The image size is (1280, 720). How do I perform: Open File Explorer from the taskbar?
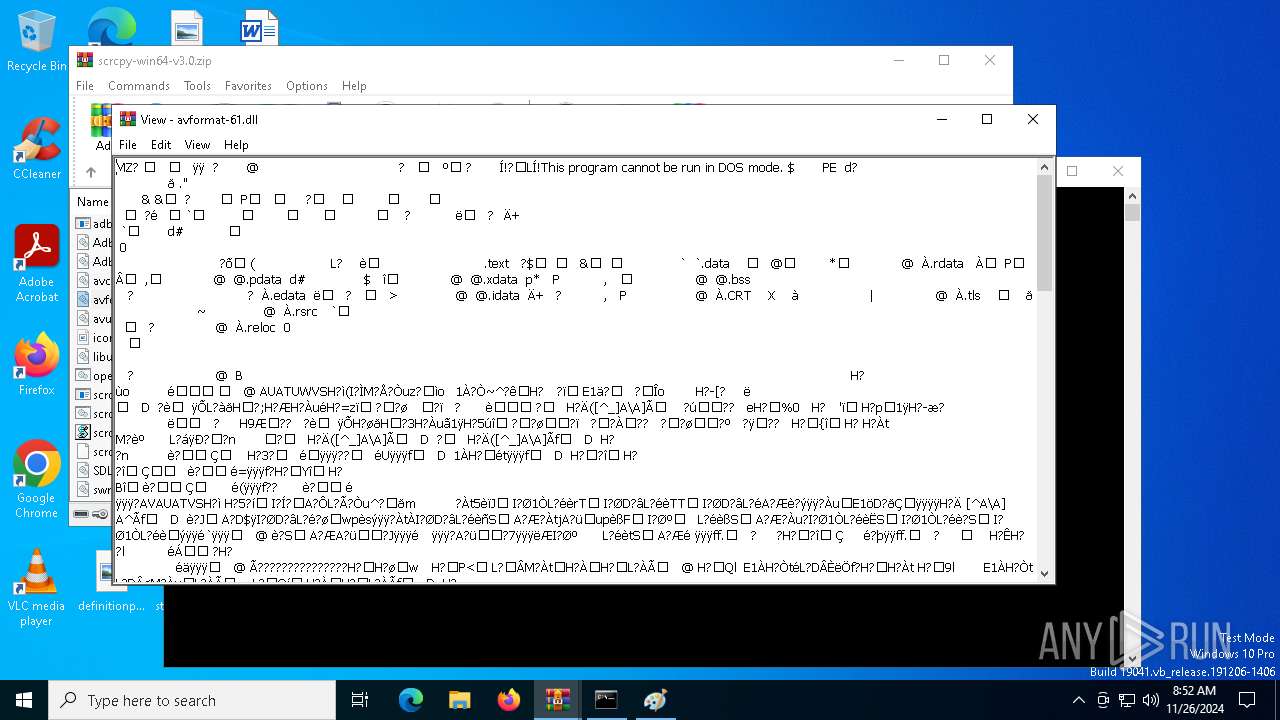click(459, 700)
